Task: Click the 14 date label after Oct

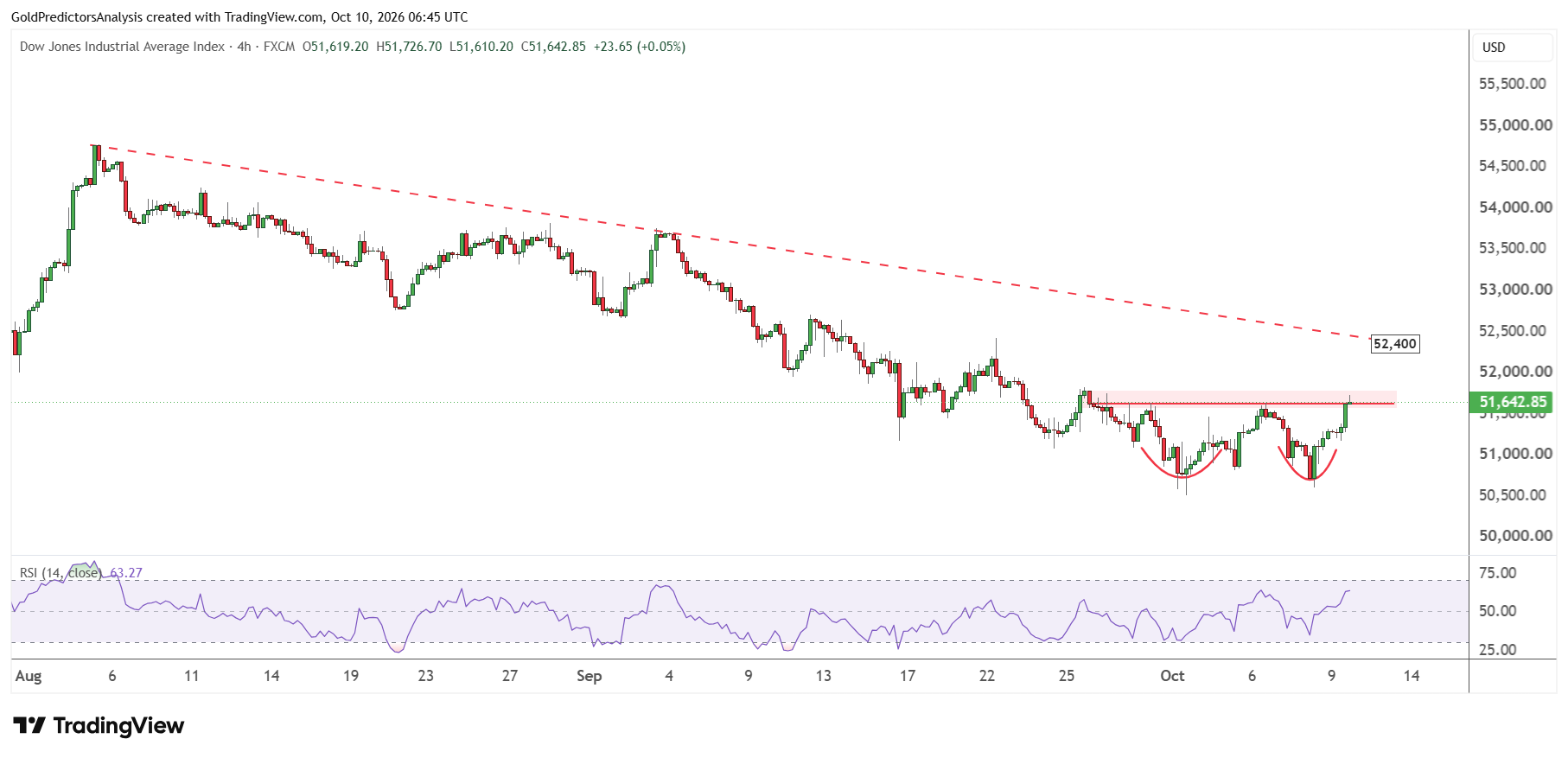Action: pos(1411,676)
